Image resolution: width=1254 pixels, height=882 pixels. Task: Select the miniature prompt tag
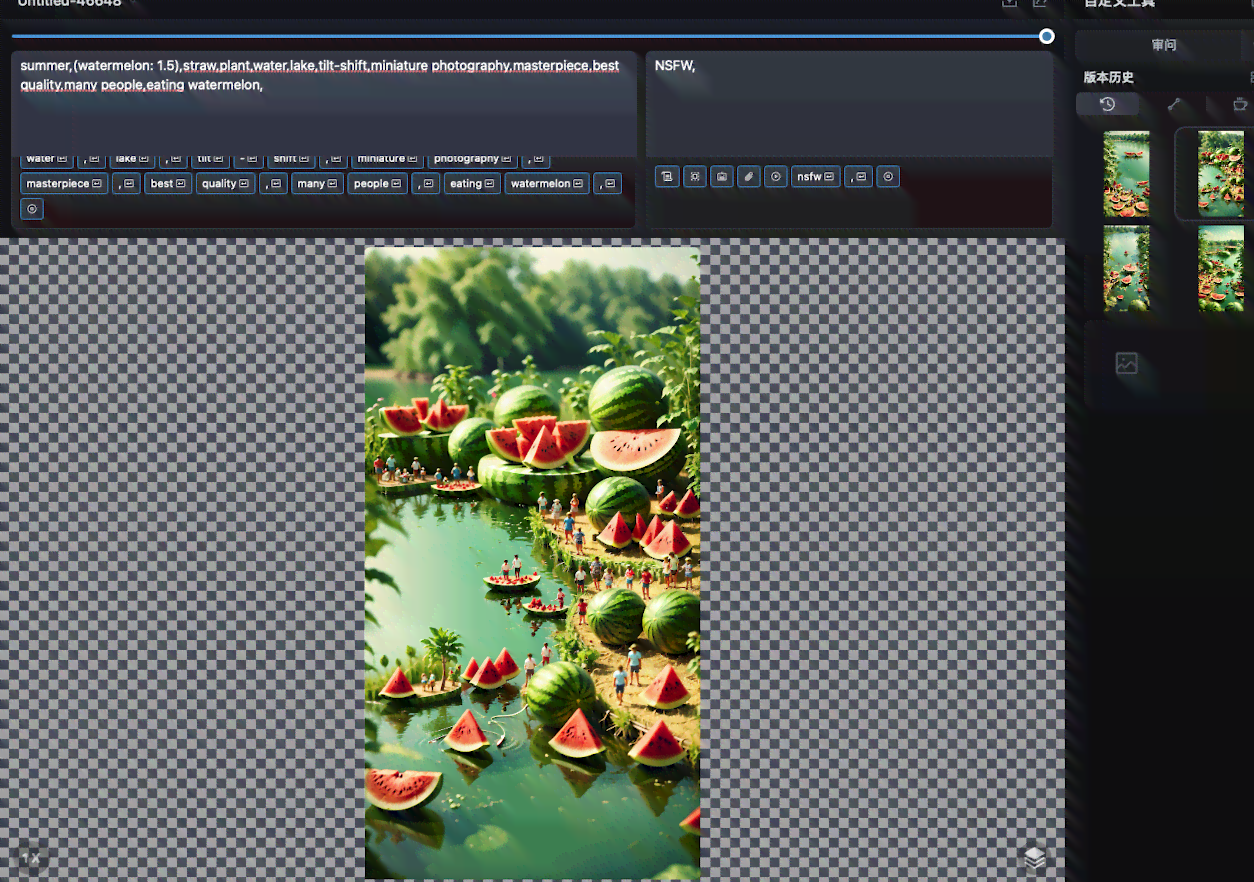point(388,158)
